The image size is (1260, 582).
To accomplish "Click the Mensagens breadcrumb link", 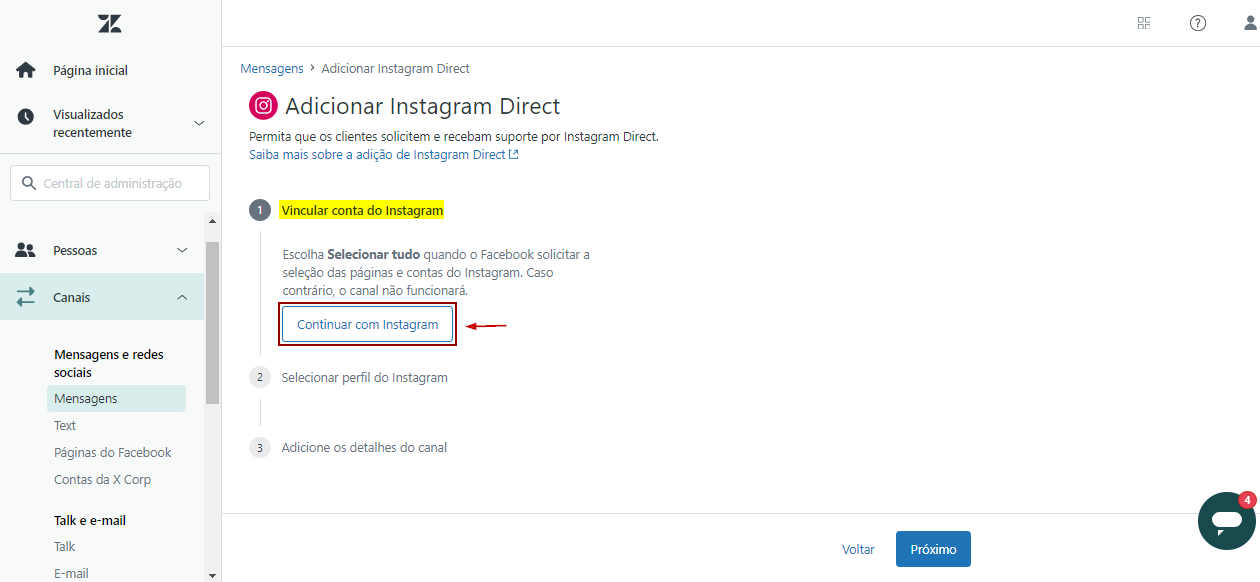I will click(x=272, y=69).
